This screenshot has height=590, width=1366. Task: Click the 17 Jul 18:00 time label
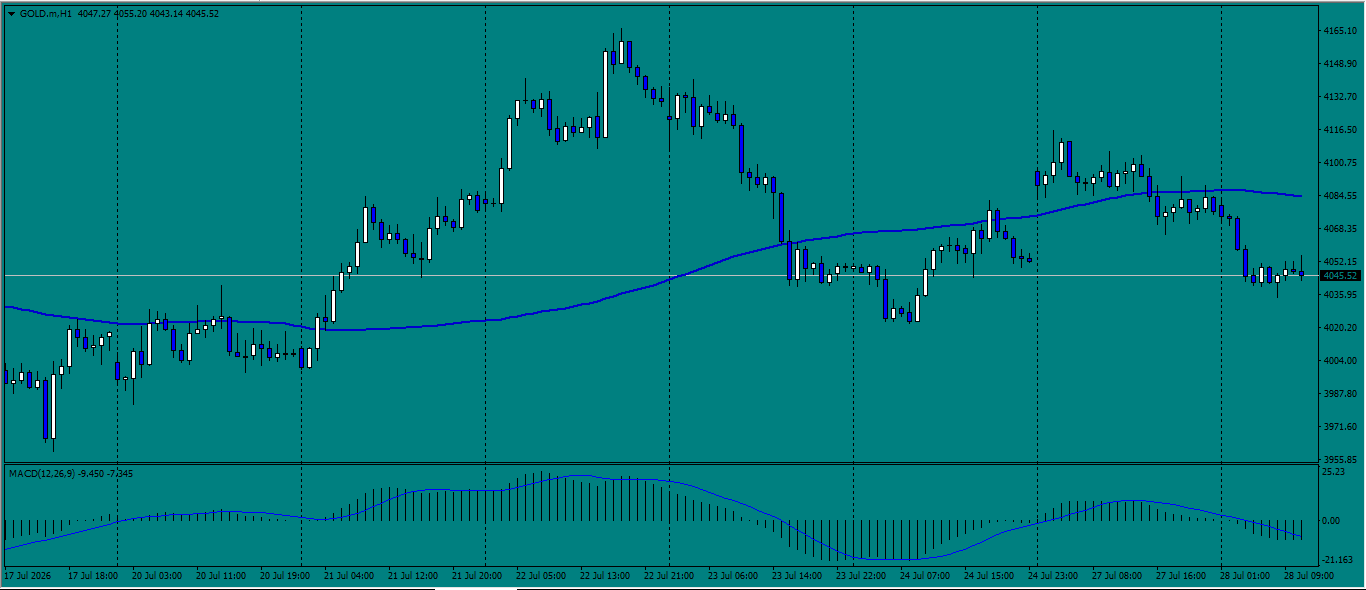coord(93,576)
